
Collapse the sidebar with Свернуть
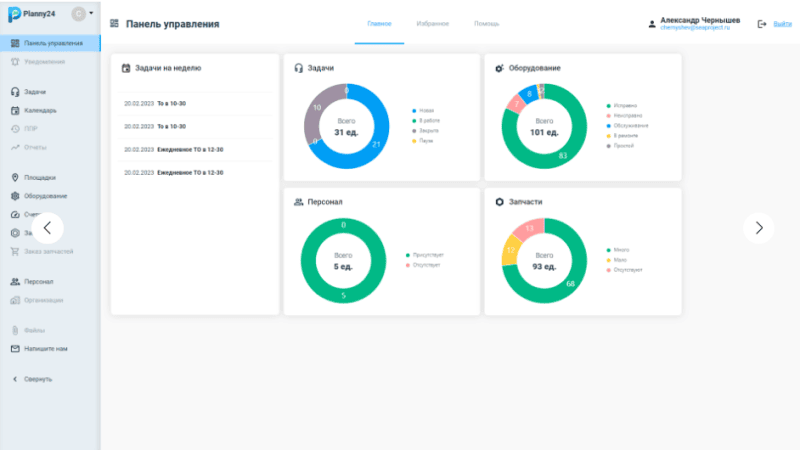37,379
